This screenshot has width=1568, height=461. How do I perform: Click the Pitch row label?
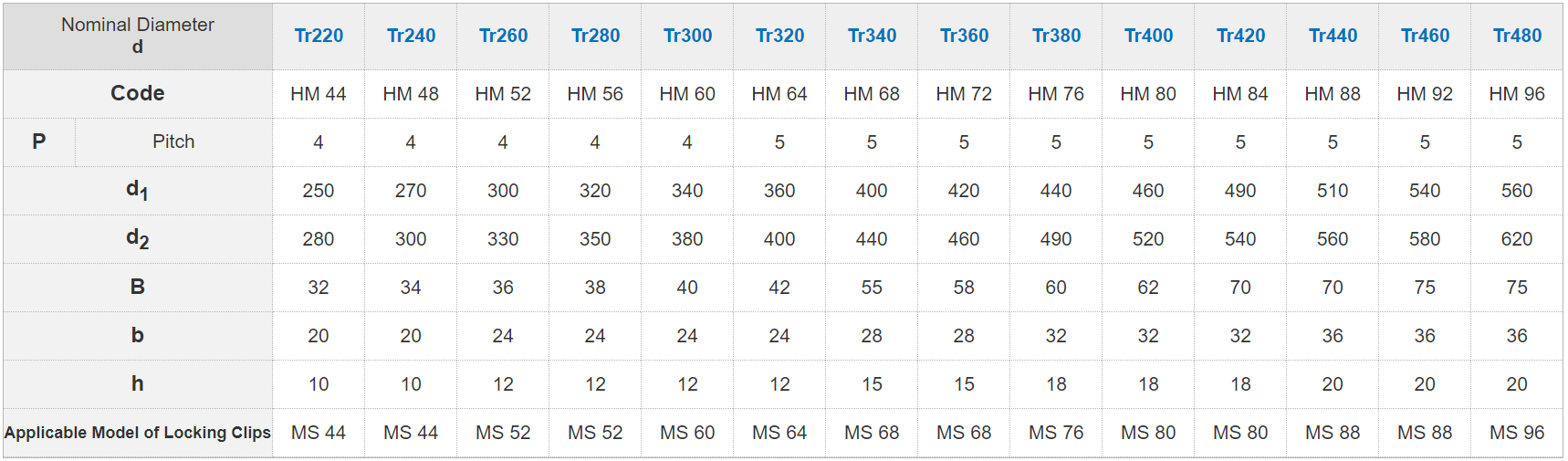(x=173, y=141)
